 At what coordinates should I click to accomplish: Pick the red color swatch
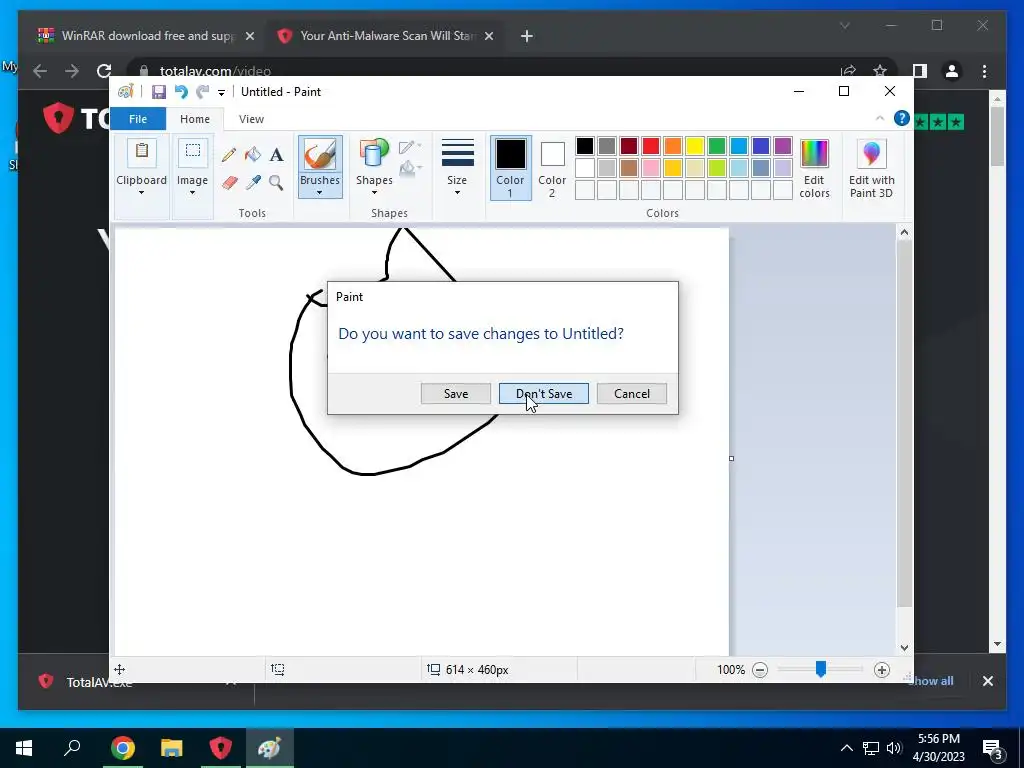pos(650,146)
